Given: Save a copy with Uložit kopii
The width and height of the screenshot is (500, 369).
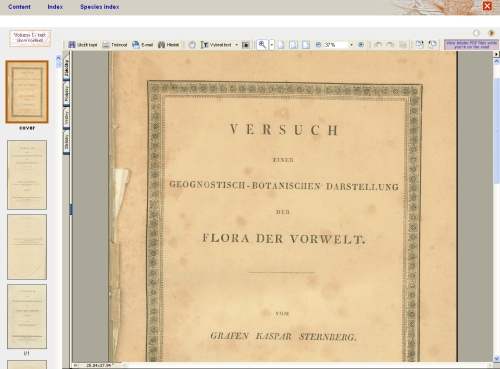Looking at the screenshot, I should pyautogui.click(x=83, y=45).
